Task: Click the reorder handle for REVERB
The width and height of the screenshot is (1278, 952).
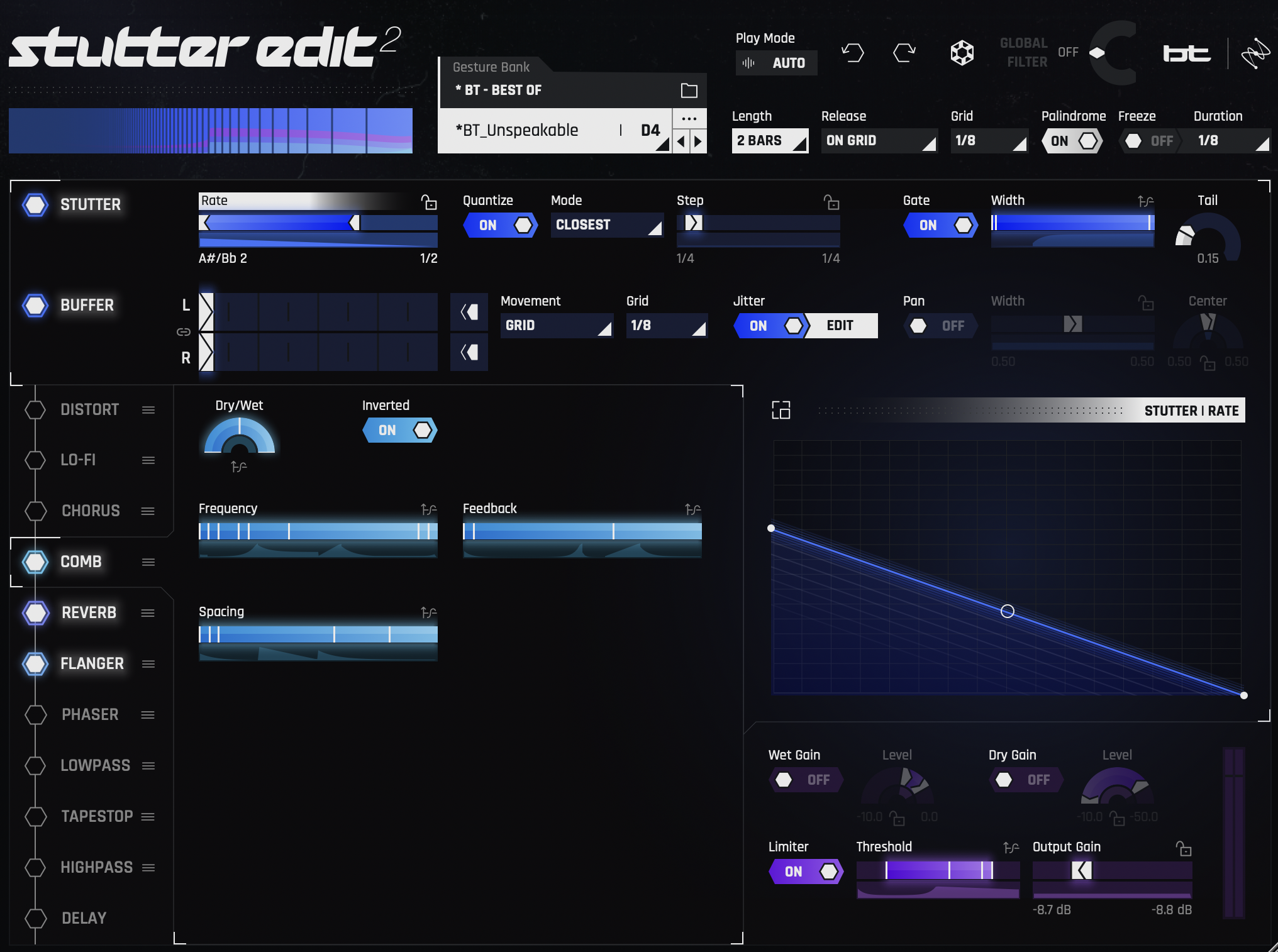Action: tap(148, 613)
